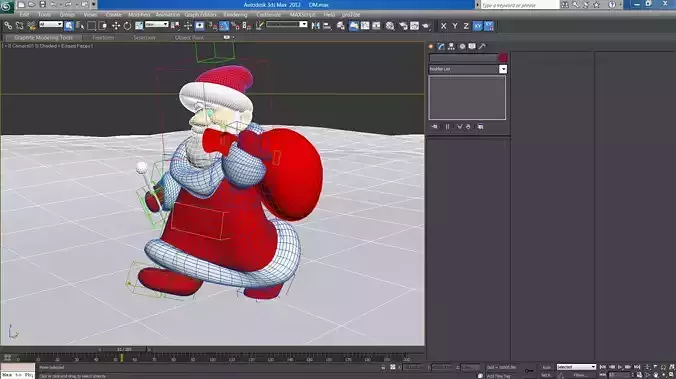Open the selection filter dropdown
The width and height of the screenshot is (676, 379).
(x=51, y=25)
